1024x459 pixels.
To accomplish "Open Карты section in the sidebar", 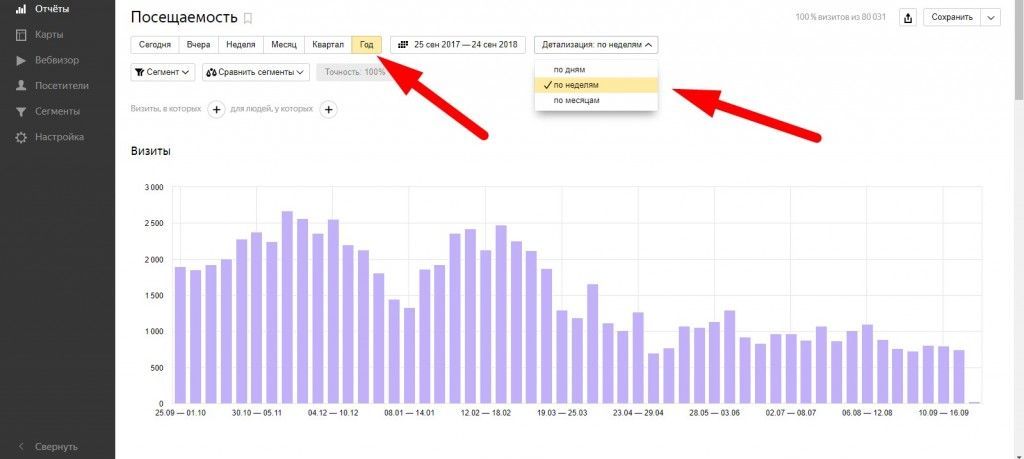I will 48,35.
